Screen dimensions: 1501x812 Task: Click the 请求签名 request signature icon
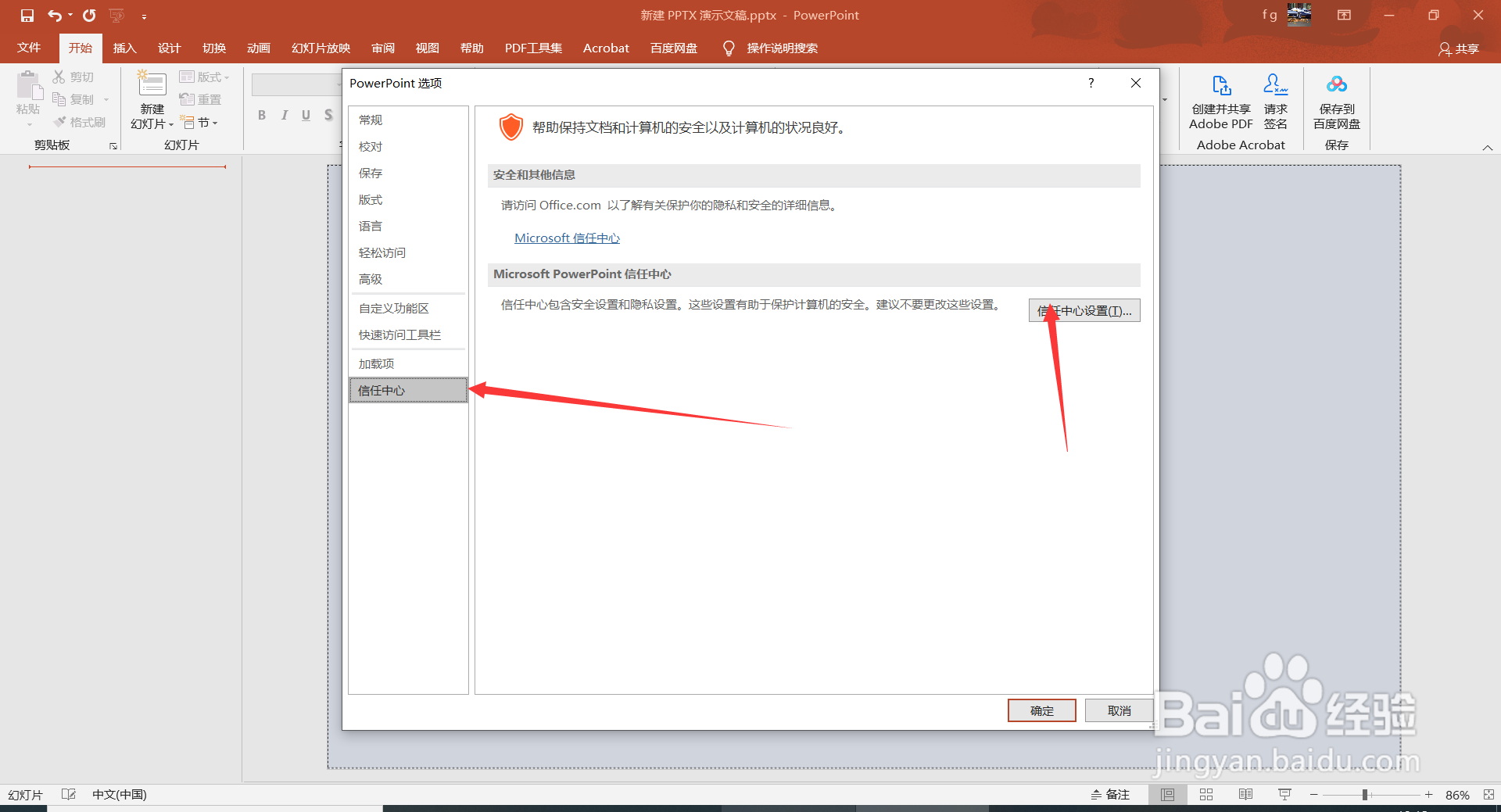coord(1275,84)
